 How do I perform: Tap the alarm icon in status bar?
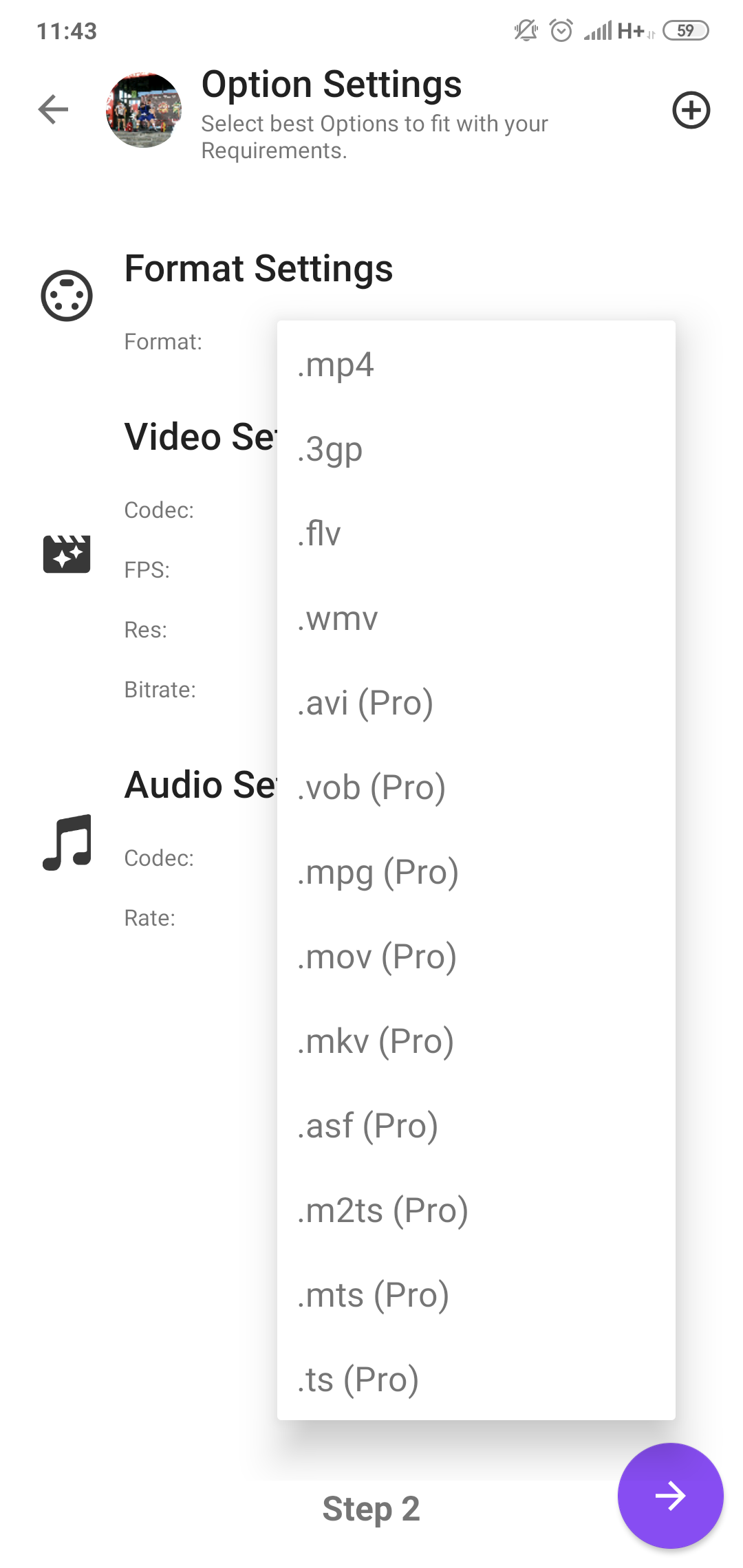pos(561,30)
